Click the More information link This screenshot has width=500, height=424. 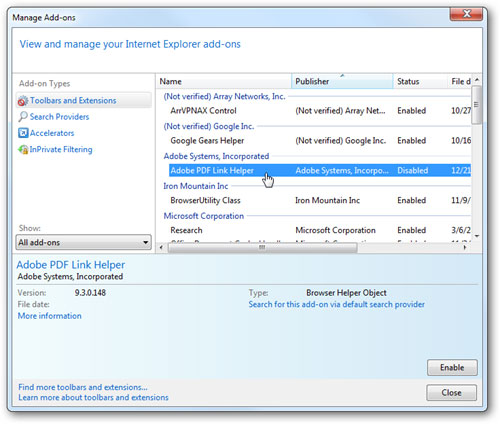coord(49,316)
